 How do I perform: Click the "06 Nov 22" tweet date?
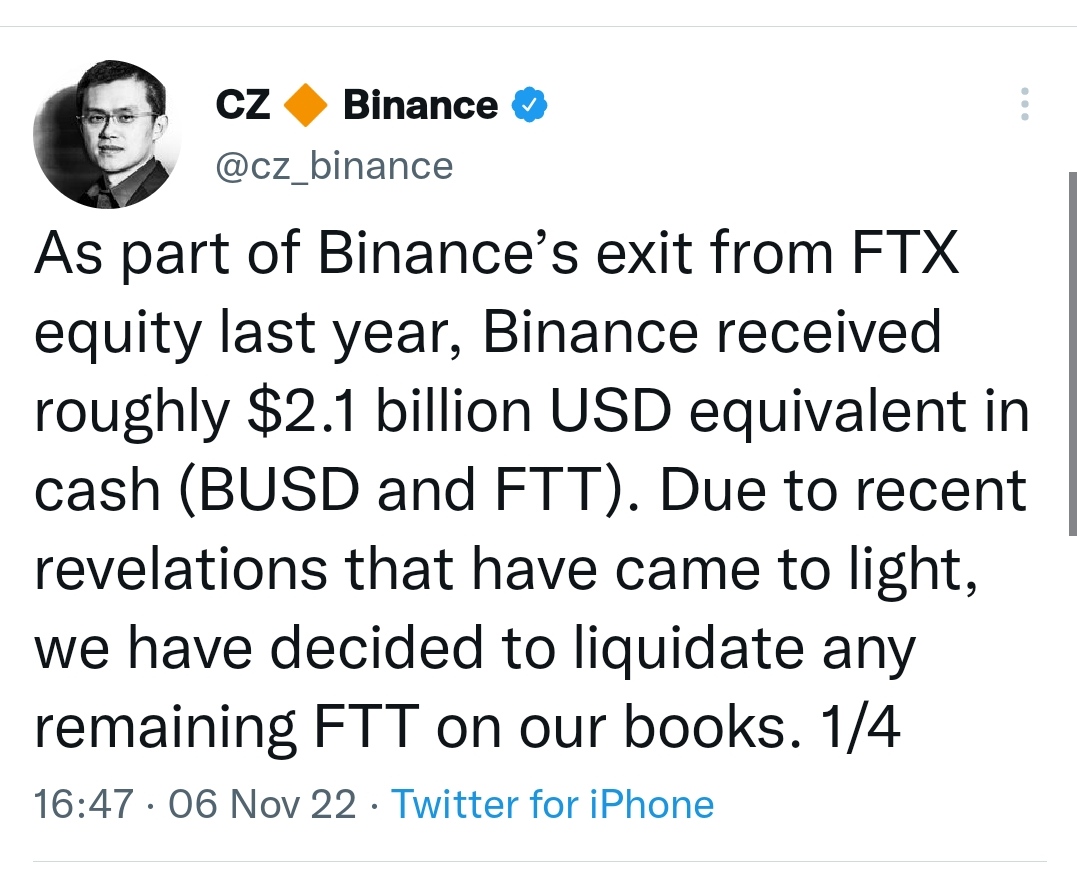pyautogui.click(x=262, y=804)
